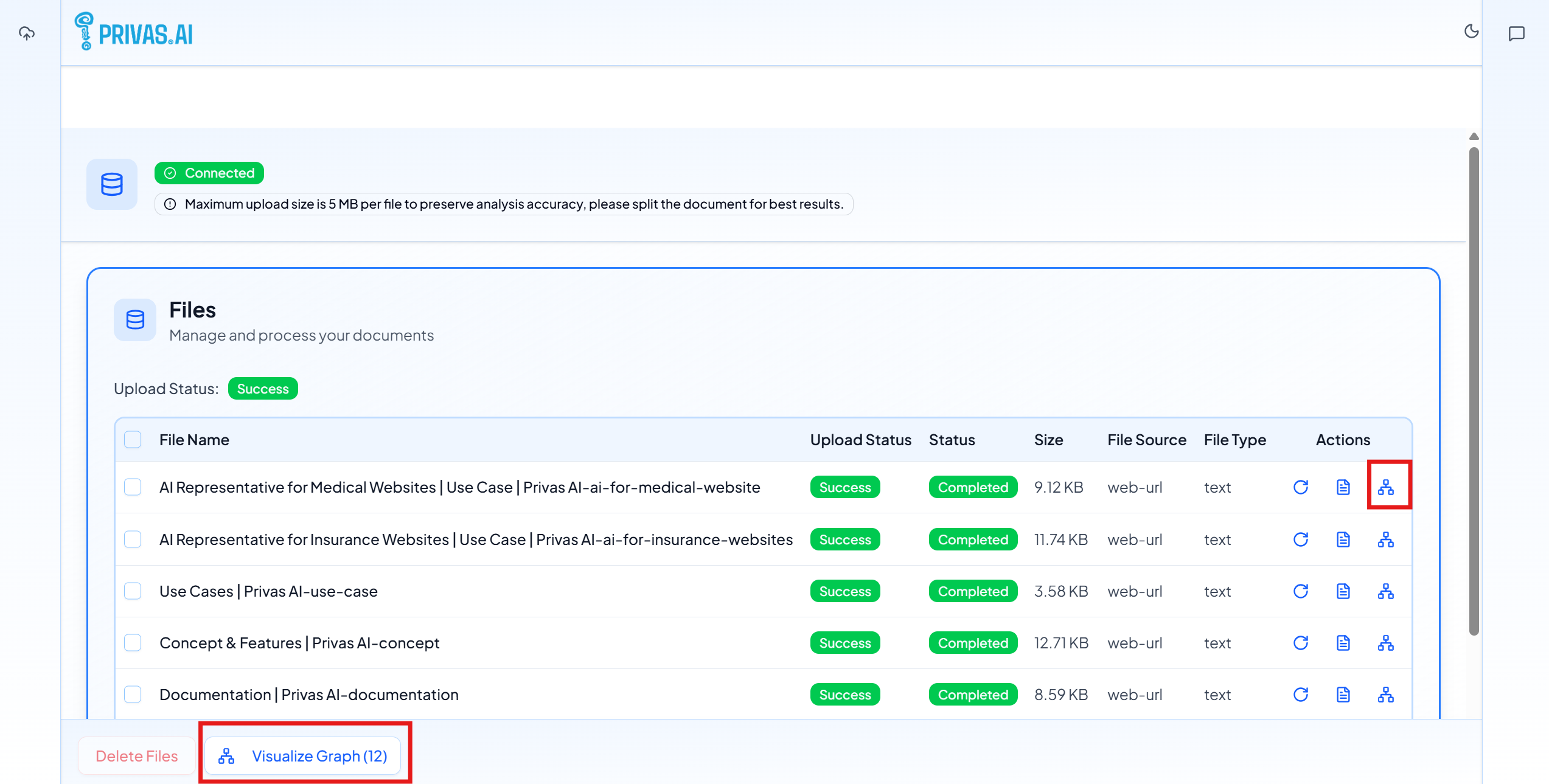Toggle dark mode moon icon
This screenshot has width=1549, height=784.
[x=1471, y=31]
